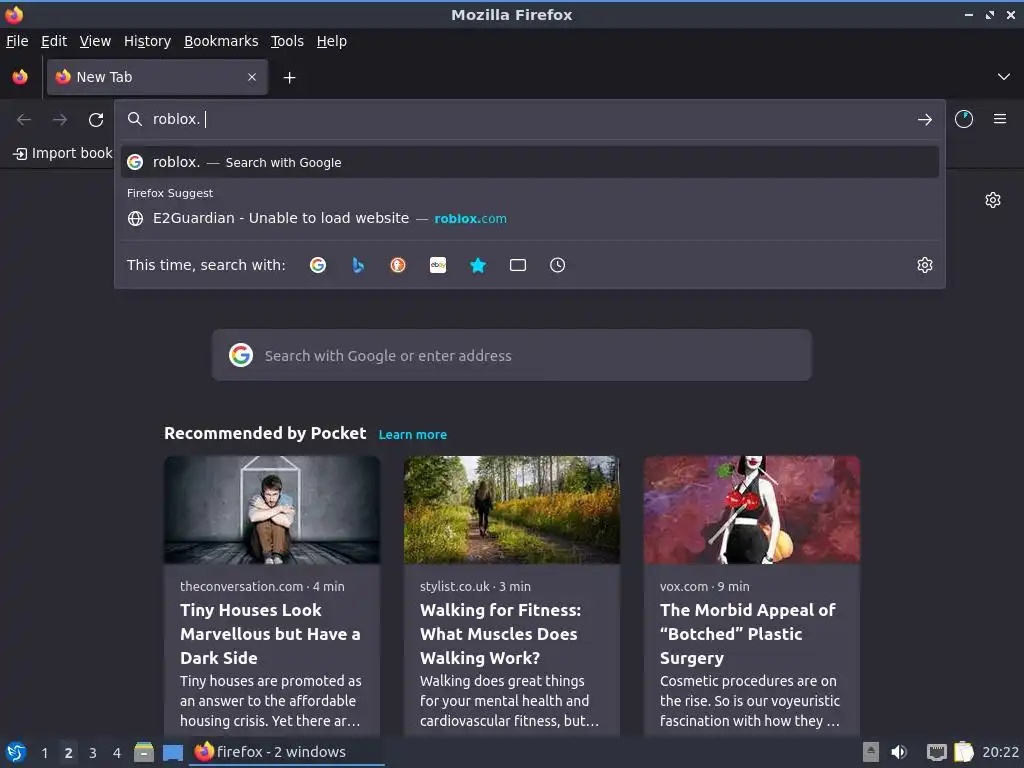Open the File menu
This screenshot has width=1024, height=768.
point(17,41)
